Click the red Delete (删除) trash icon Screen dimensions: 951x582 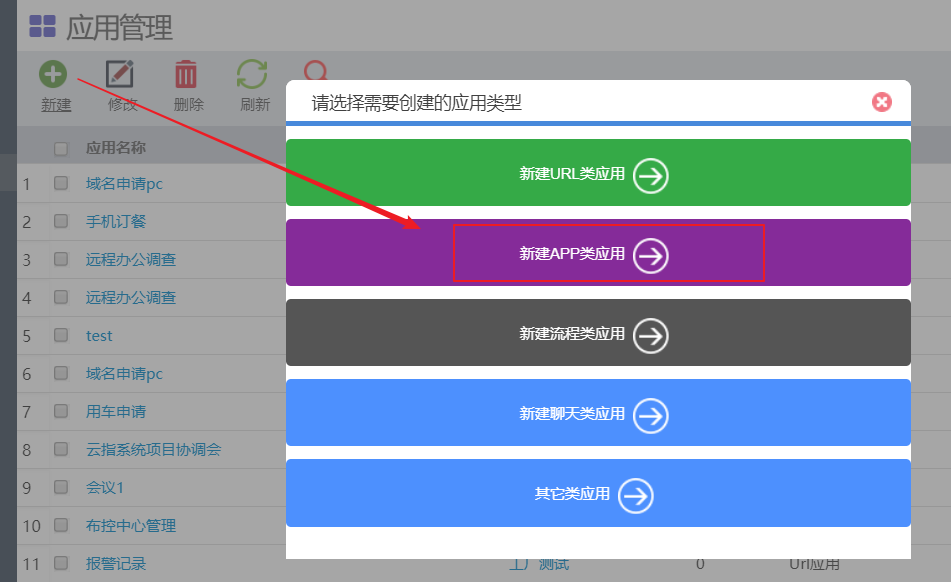click(x=187, y=74)
